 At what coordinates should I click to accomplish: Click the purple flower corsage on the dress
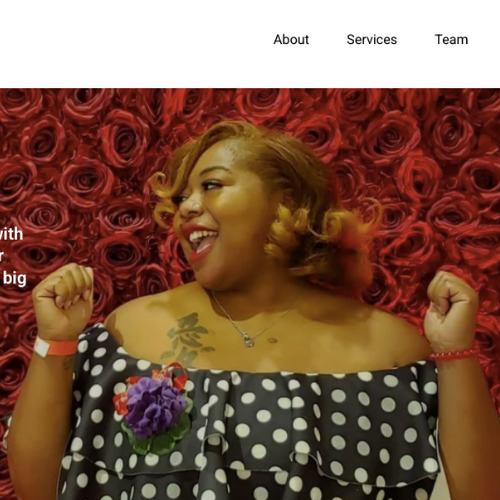[156, 405]
